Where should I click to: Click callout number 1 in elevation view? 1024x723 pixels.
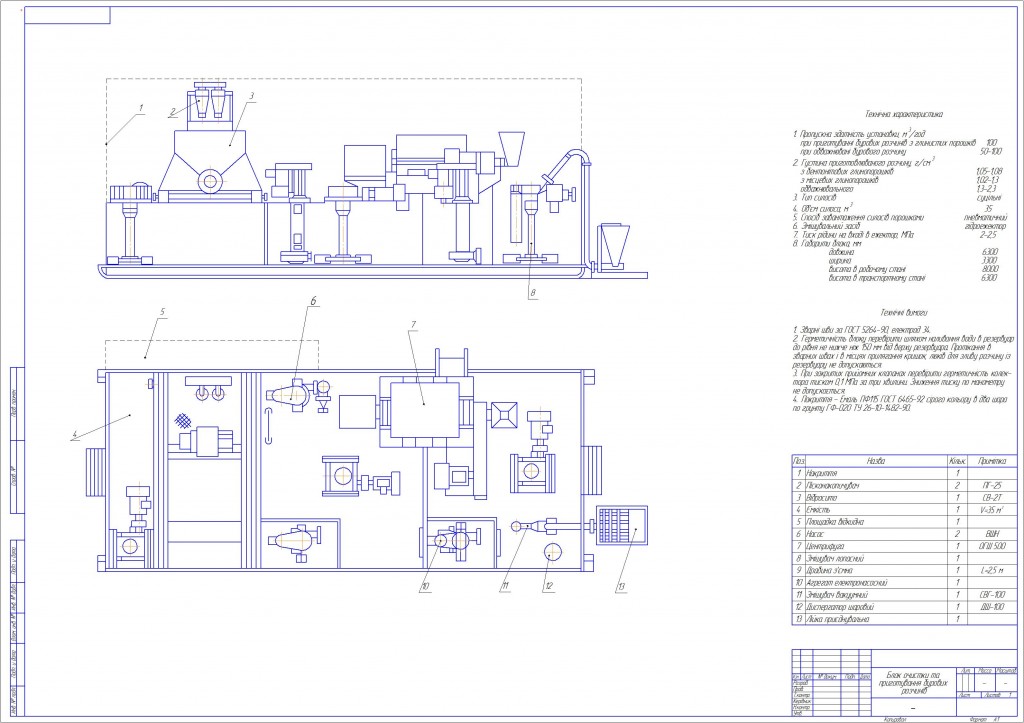(x=140, y=108)
